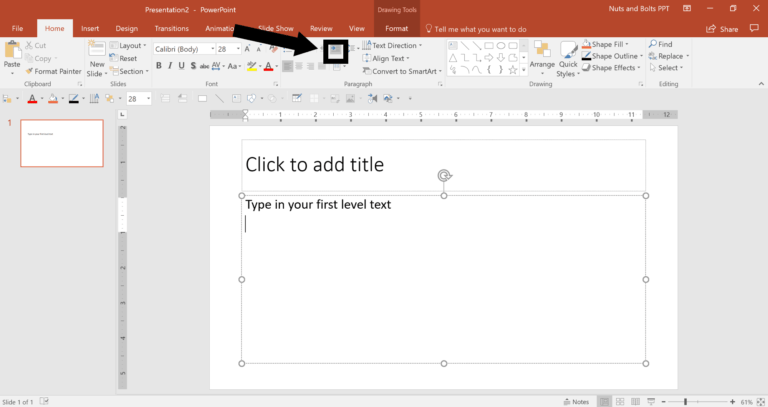The image size is (768, 407).
Task: Select the Down Arrow shape
Action: coord(501,58)
